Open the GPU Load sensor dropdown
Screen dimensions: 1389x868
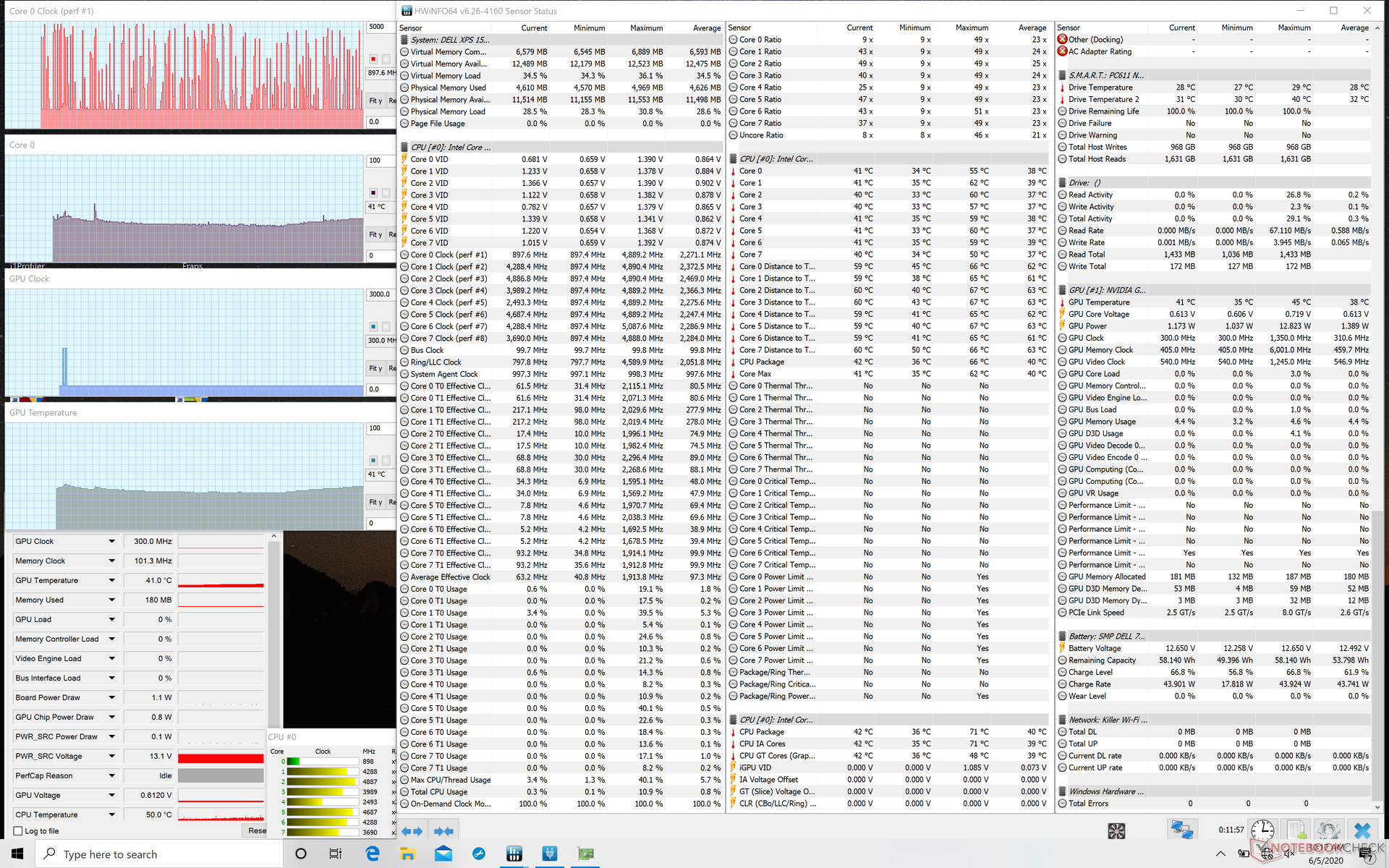tap(112, 619)
